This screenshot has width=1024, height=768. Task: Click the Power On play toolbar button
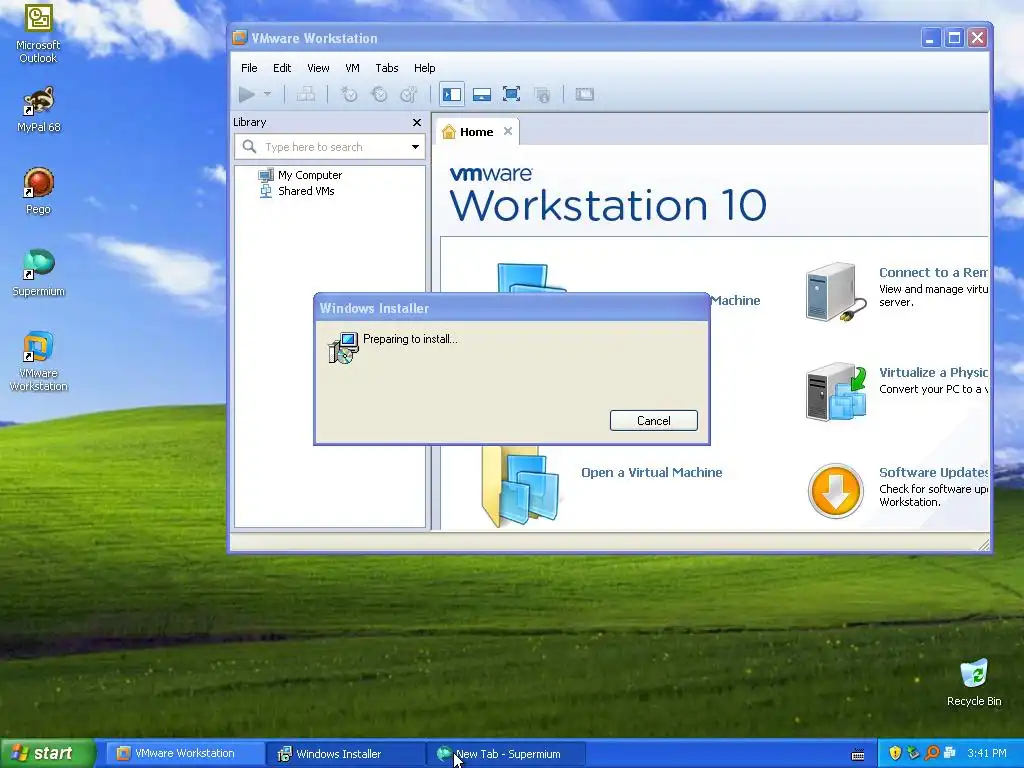(x=247, y=95)
